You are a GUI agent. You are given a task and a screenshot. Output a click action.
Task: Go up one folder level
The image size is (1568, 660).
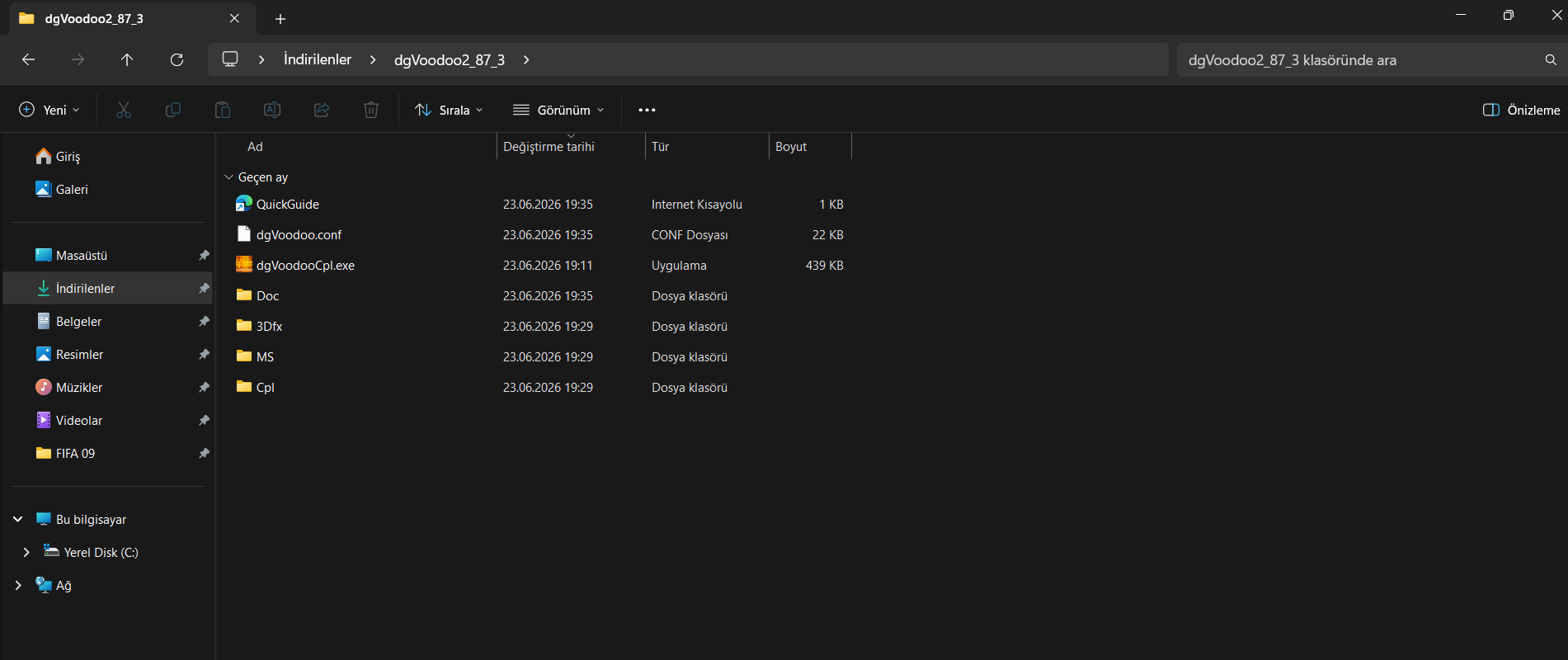tap(127, 59)
